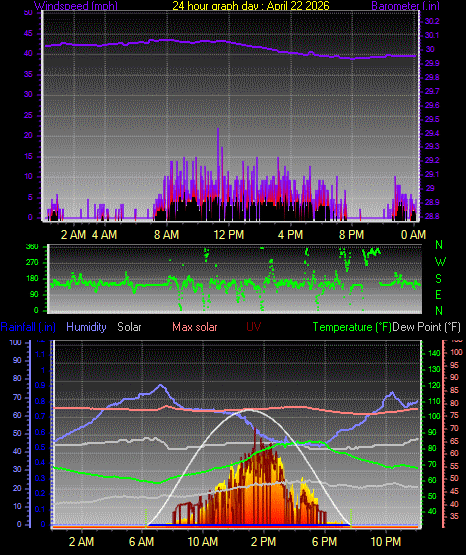The width and height of the screenshot is (466, 555).
Task: Click the 45 windspeed axis value
Action: (28, 34)
